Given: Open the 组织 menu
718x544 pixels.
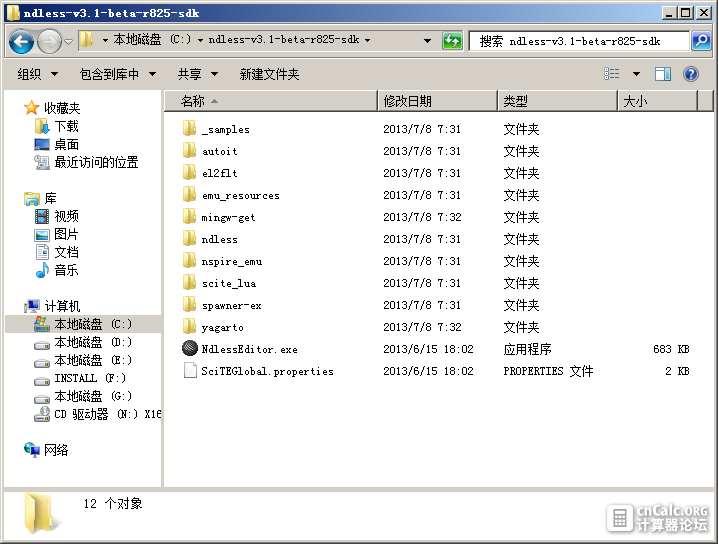Looking at the screenshot, I should (x=38, y=74).
